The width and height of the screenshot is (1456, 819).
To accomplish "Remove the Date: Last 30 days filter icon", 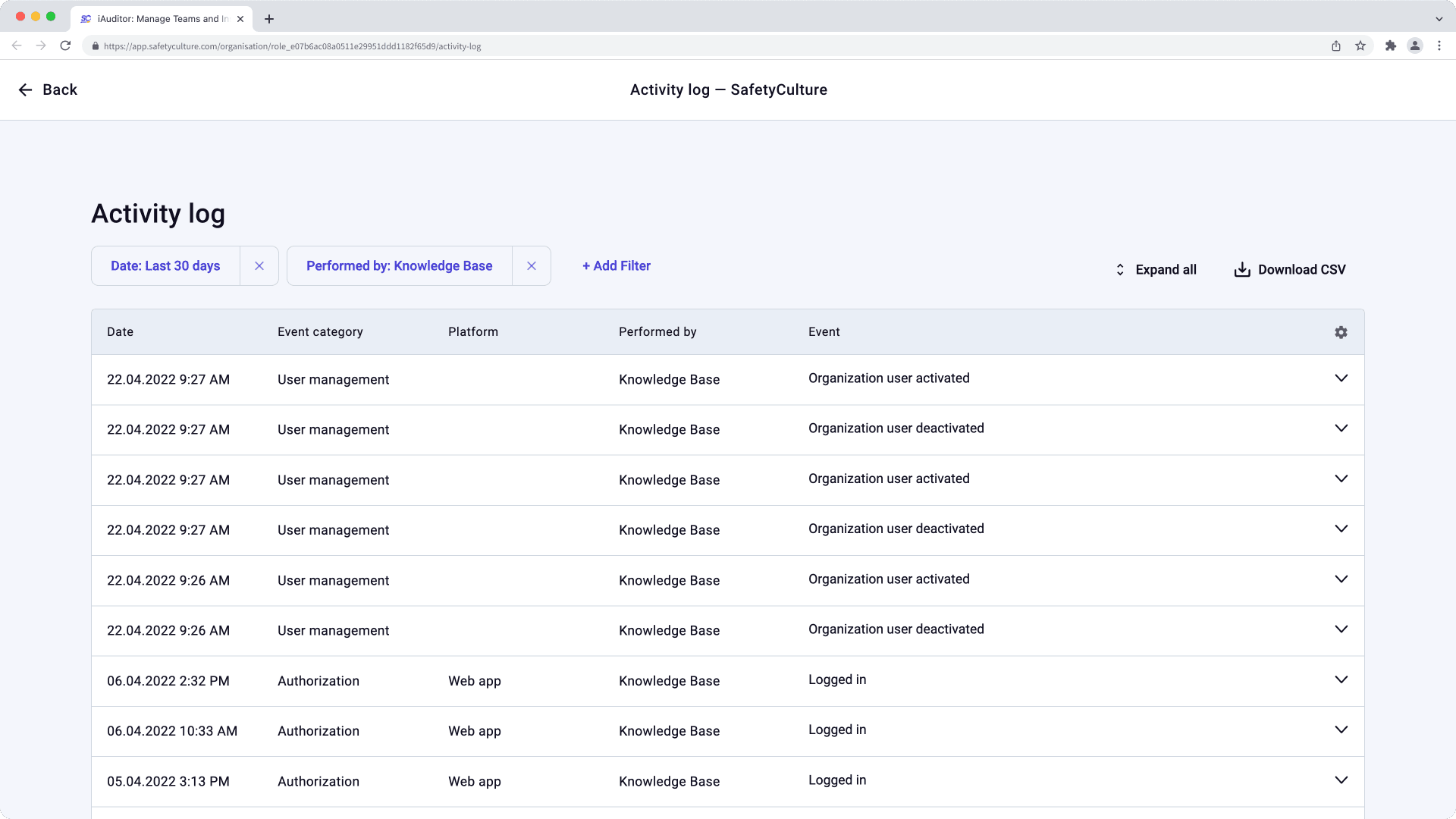I will tap(259, 266).
